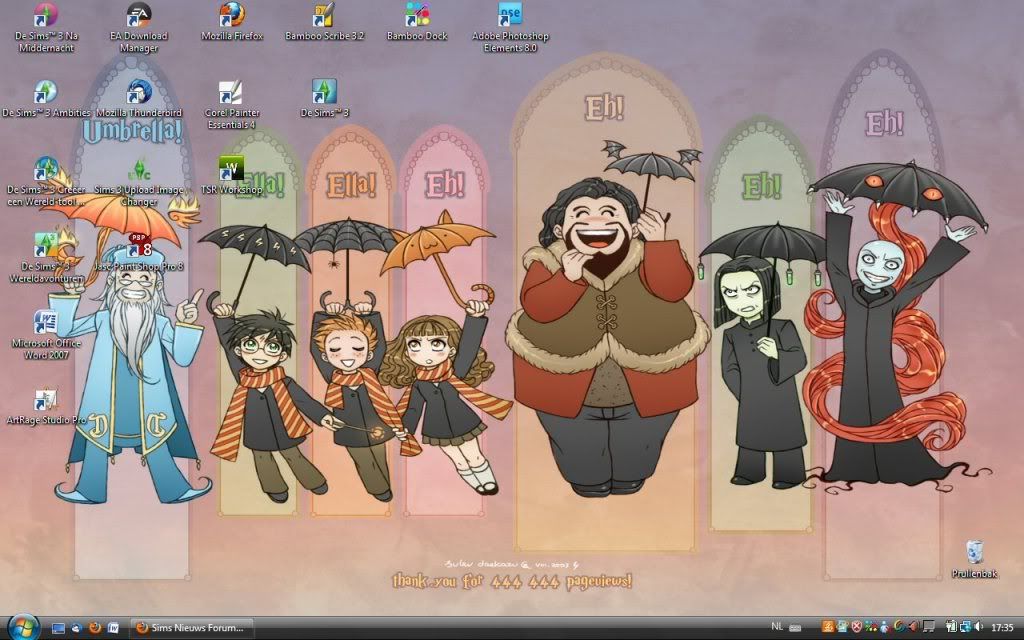Launch ArtRage Studio Pro
Image resolution: width=1024 pixels, height=640 pixels.
(46, 407)
